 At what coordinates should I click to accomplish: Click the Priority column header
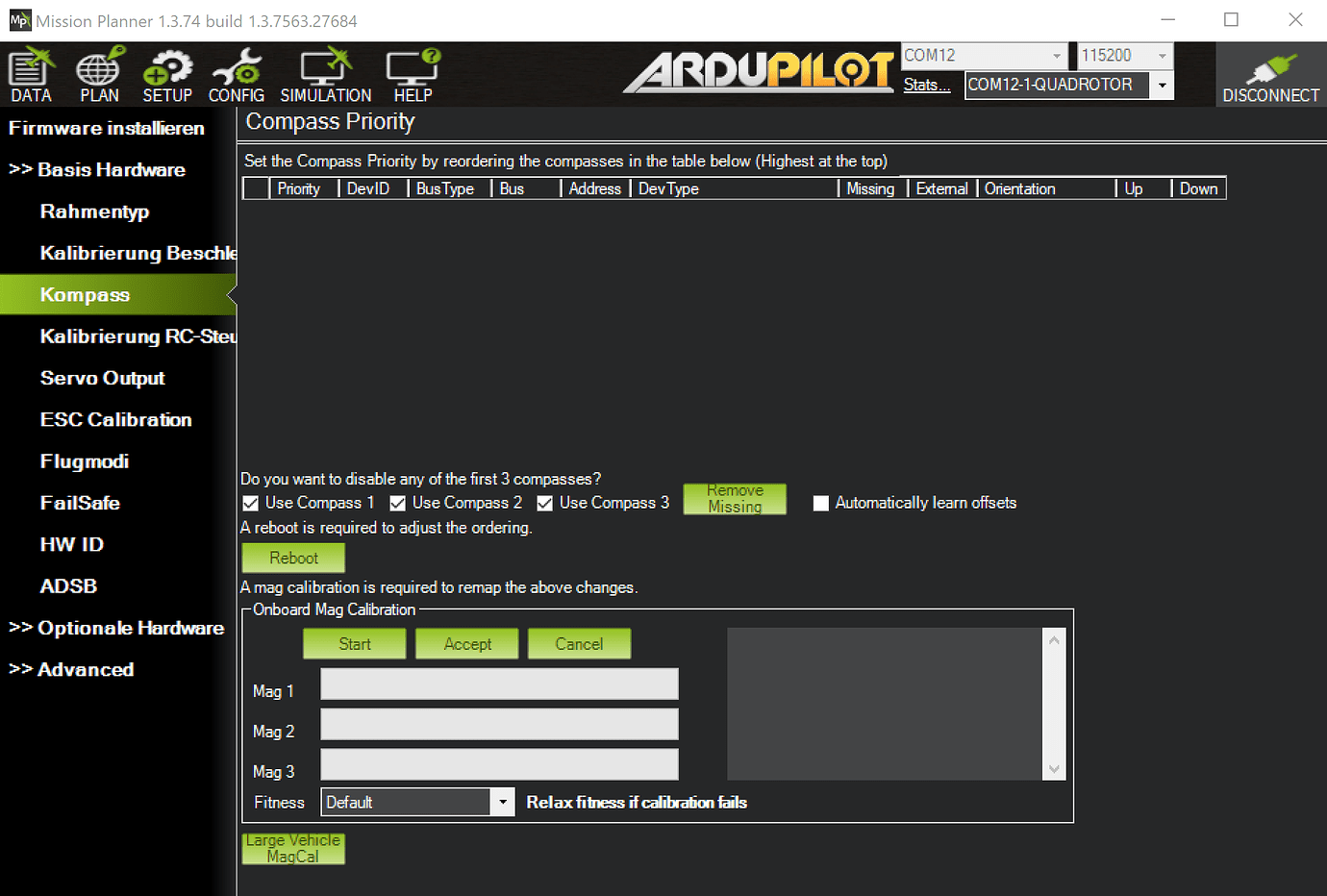pos(304,189)
